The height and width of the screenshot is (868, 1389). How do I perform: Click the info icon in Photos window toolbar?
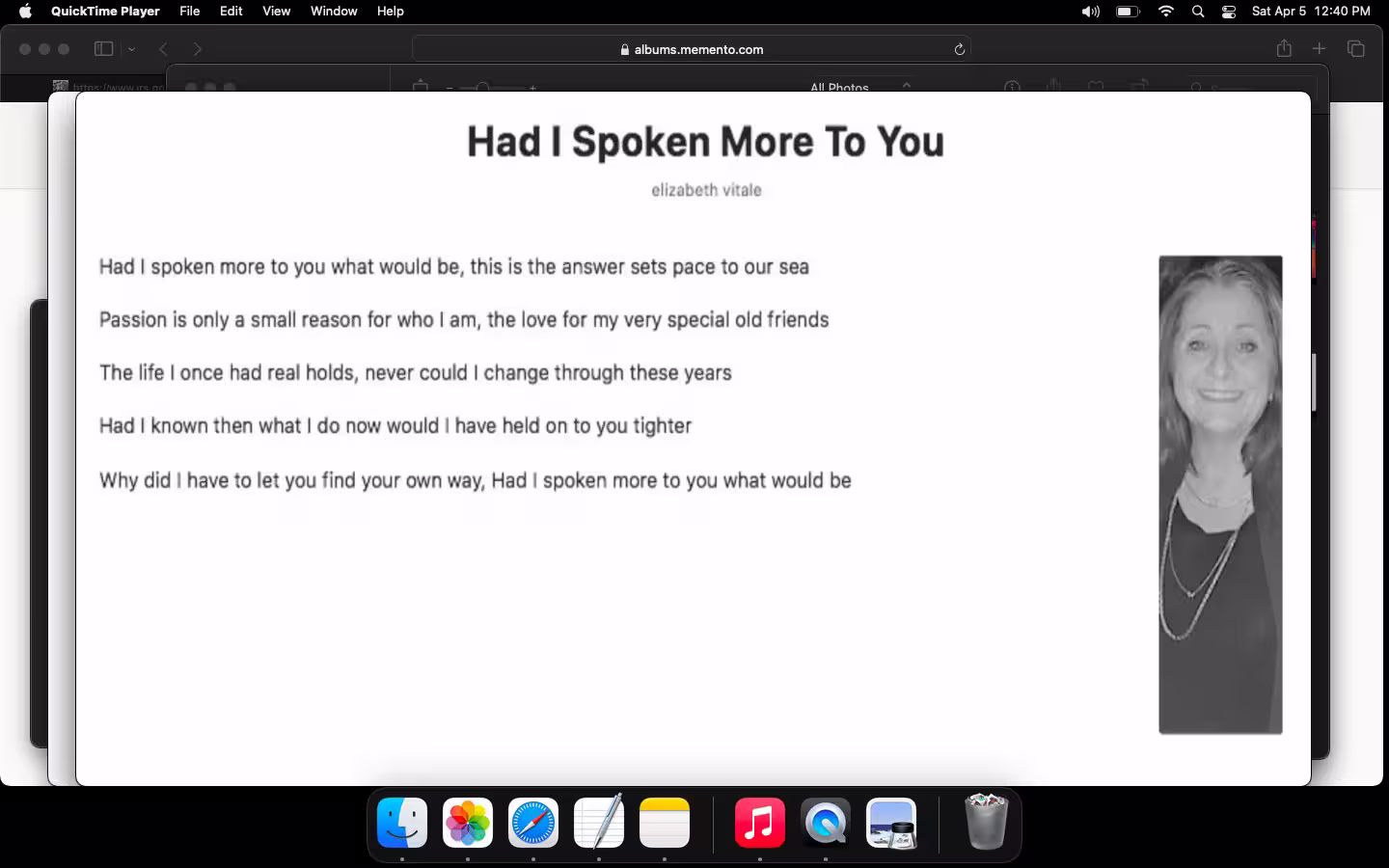[1012, 87]
